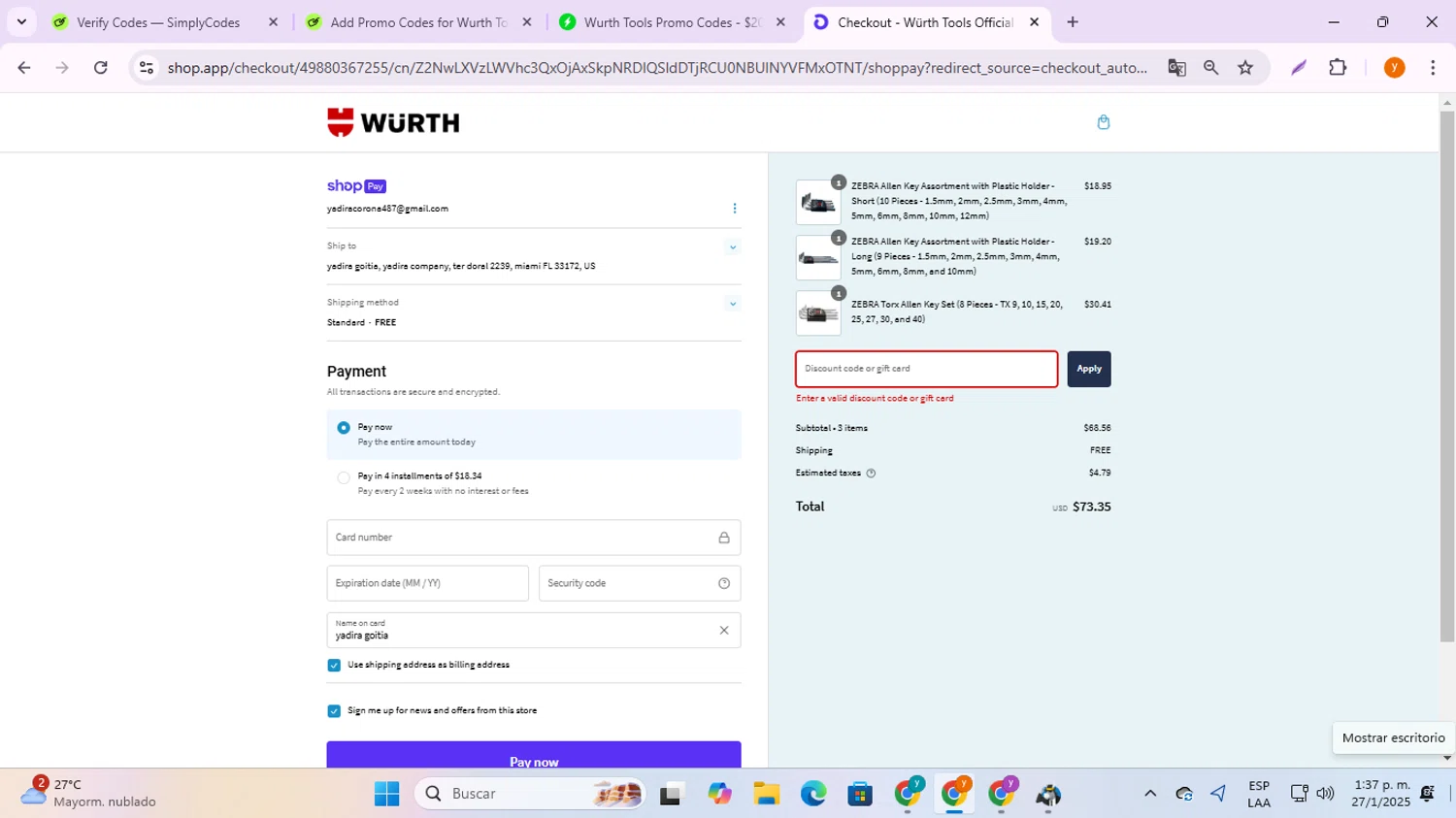Open the volume control in system tray
This screenshot has height=818, width=1456.
click(x=1326, y=794)
